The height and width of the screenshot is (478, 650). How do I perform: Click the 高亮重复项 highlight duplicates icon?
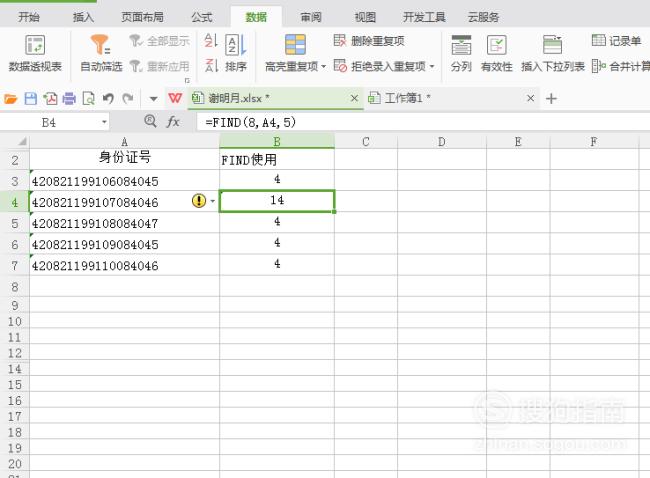(295, 45)
